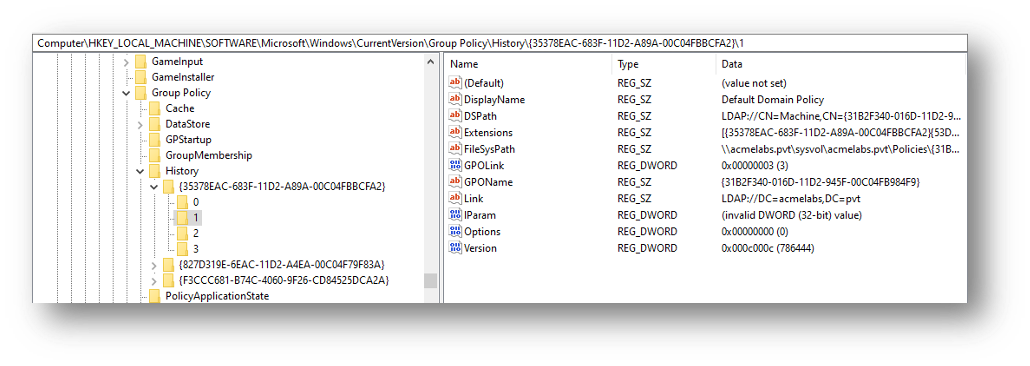Select the DisplayName string value icon
Screen dimensions: 1030x366
pos(455,99)
